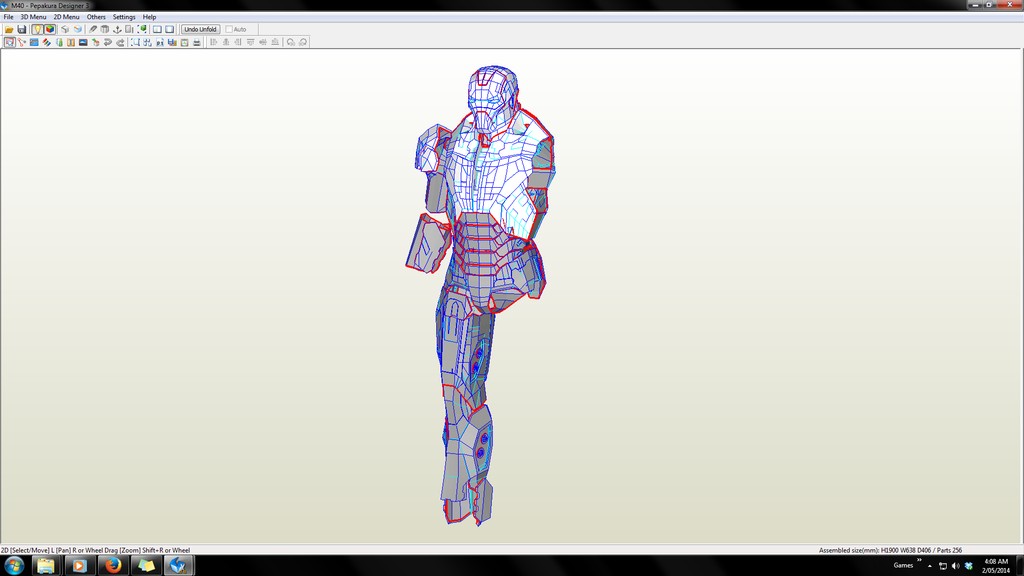Open the Others menu

coord(96,17)
